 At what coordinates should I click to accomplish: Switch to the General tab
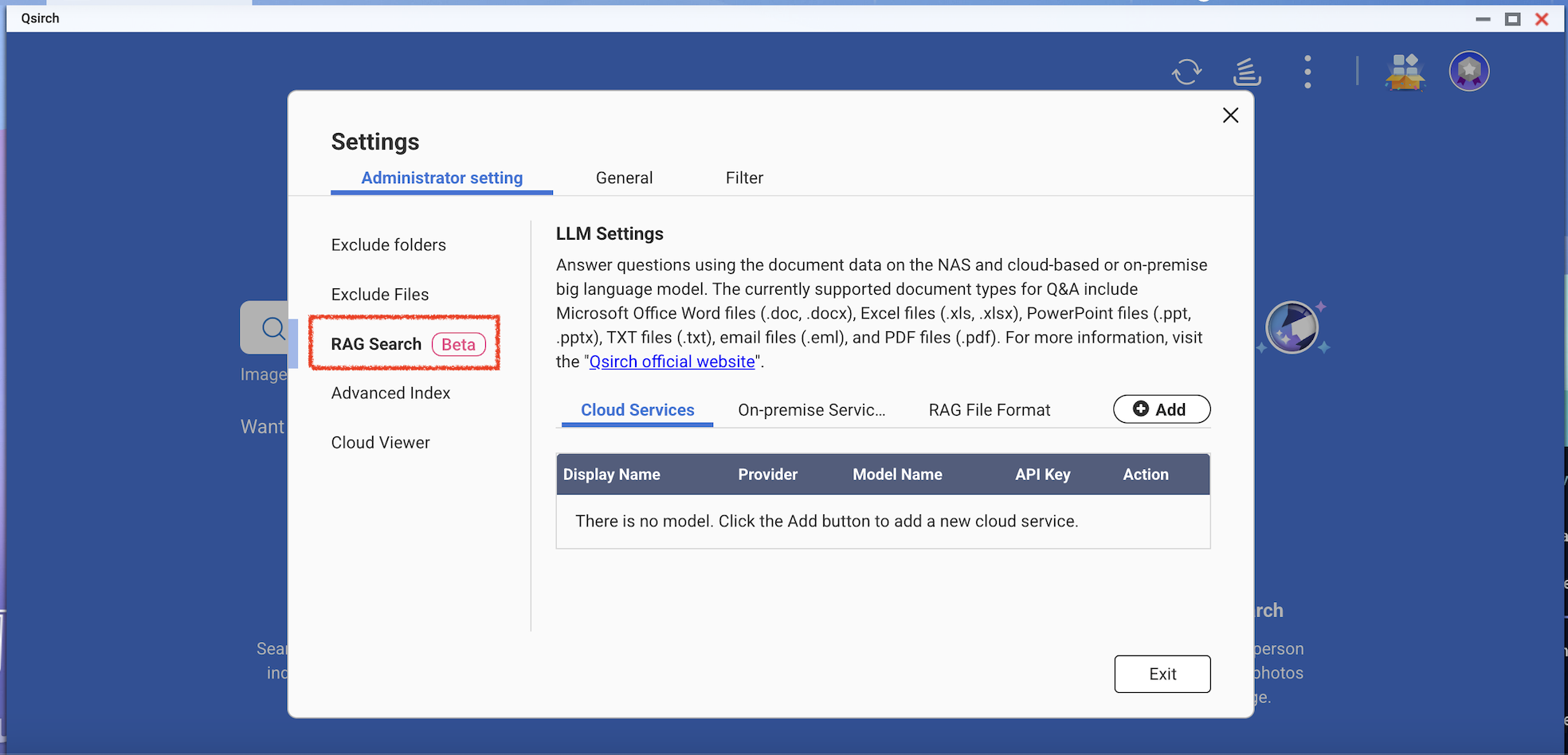624,178
